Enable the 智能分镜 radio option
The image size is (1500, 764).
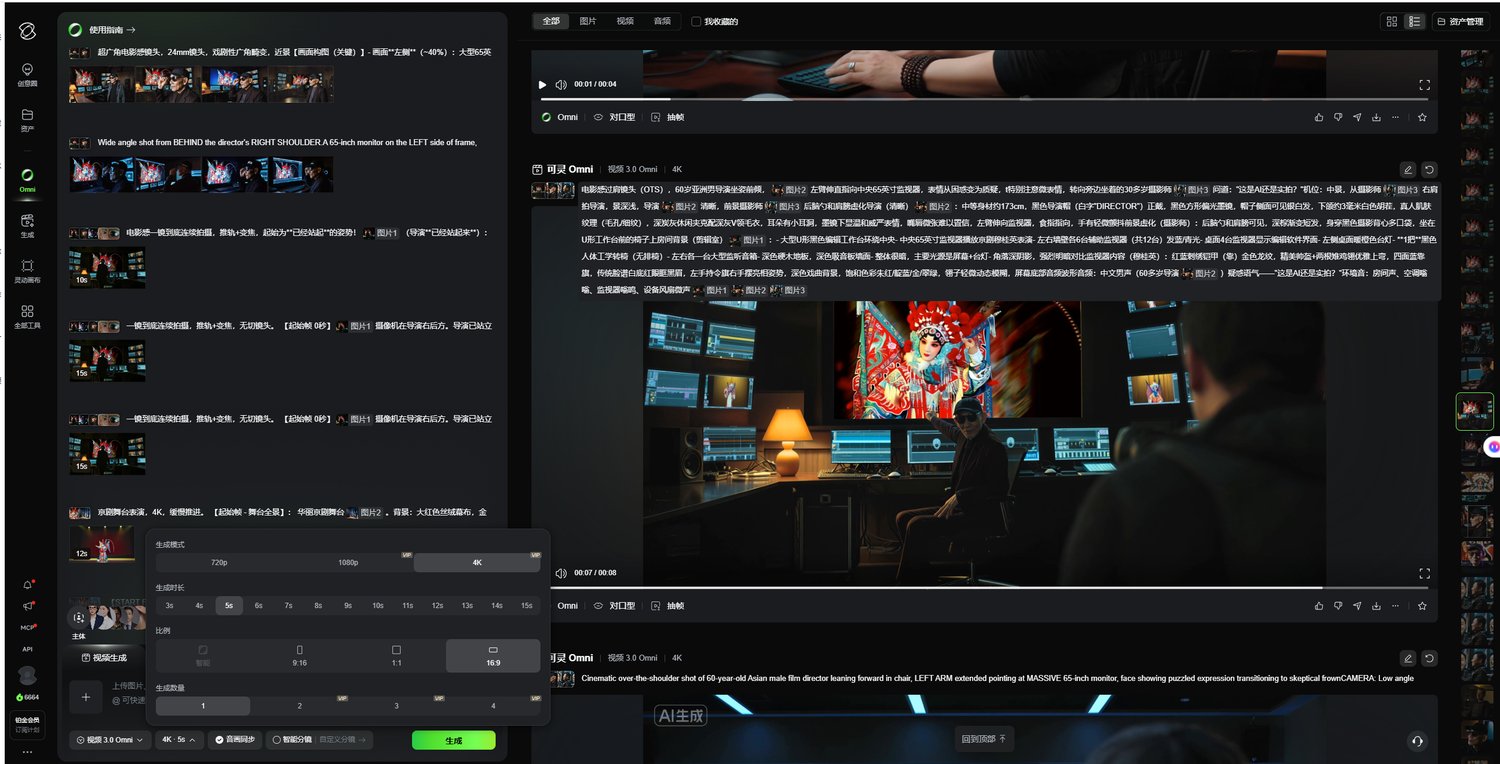pos(291,740)
